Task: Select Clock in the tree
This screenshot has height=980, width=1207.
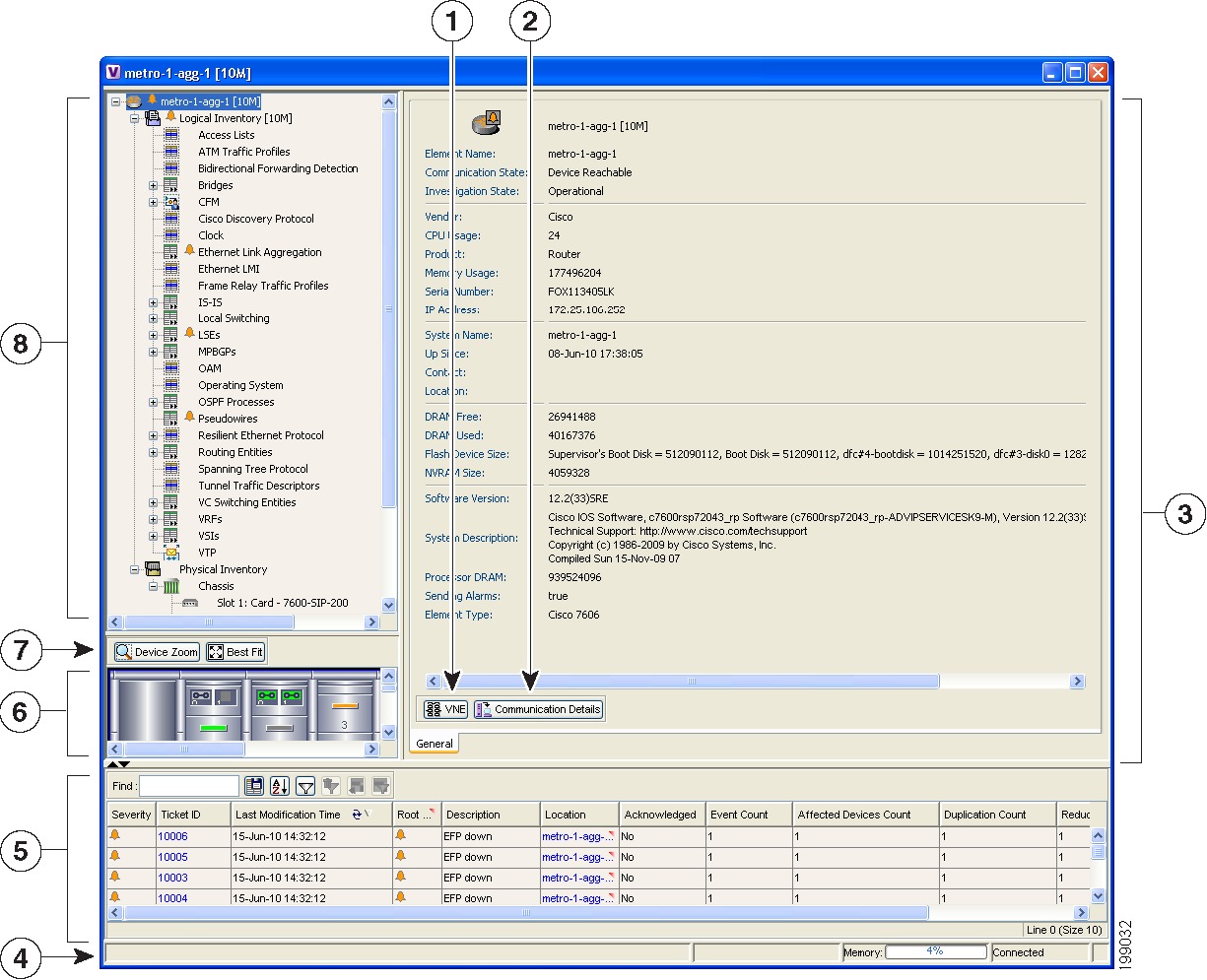Action: [x=211, y=235]
